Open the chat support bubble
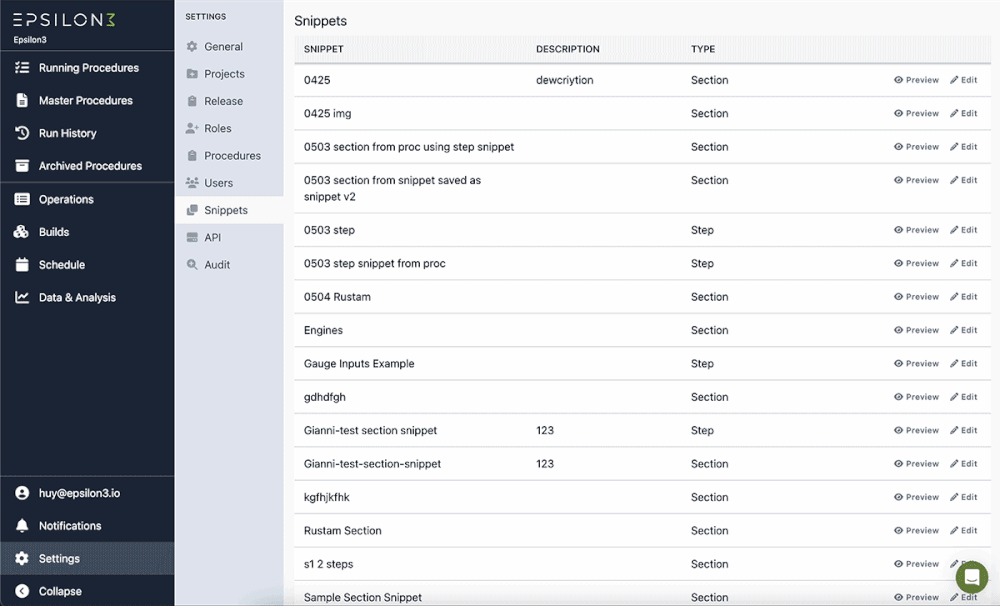This screenshot has height=606, width=1000. (971, 577)
